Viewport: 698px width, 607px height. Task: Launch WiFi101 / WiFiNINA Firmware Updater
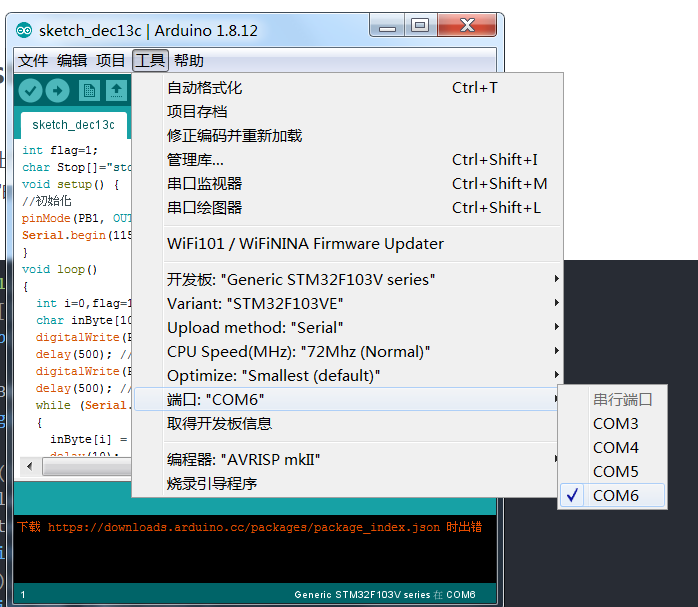pos(347,244)
